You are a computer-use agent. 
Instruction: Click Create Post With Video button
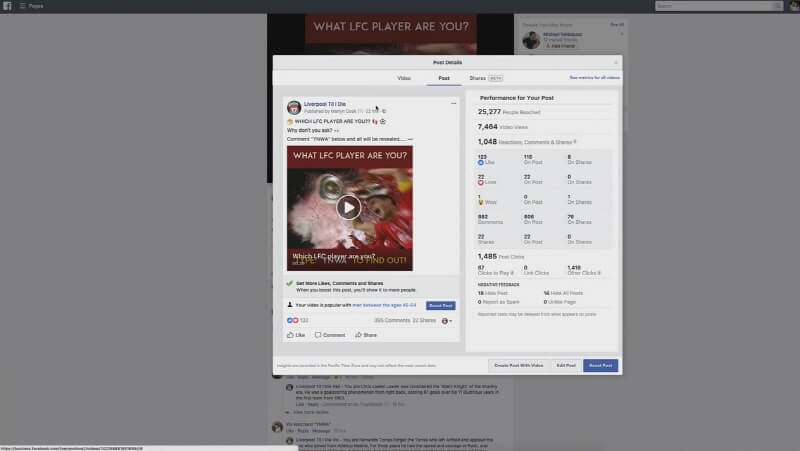[x=518, y=365]
